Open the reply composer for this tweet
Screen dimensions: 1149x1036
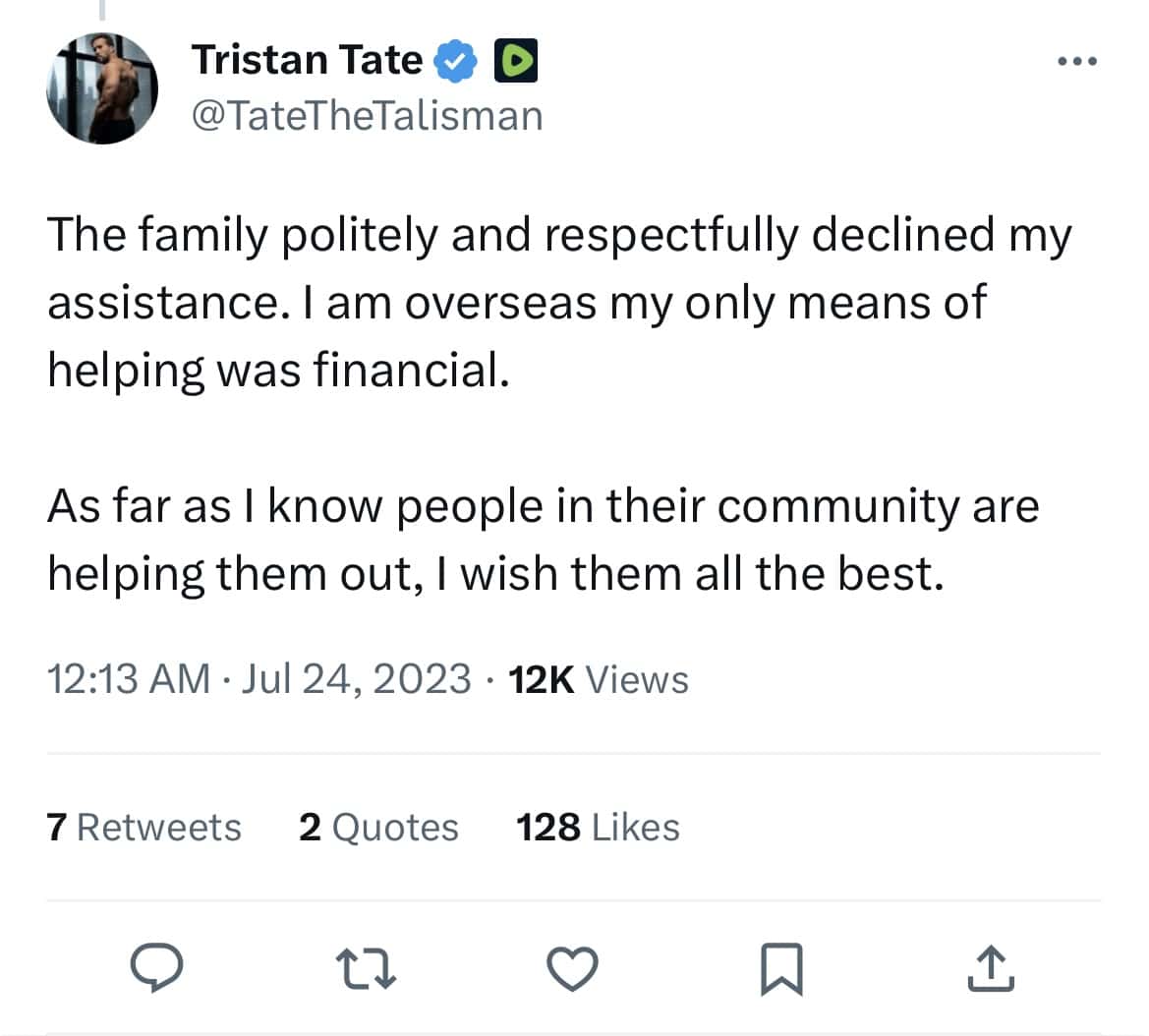tap(157, 968)
